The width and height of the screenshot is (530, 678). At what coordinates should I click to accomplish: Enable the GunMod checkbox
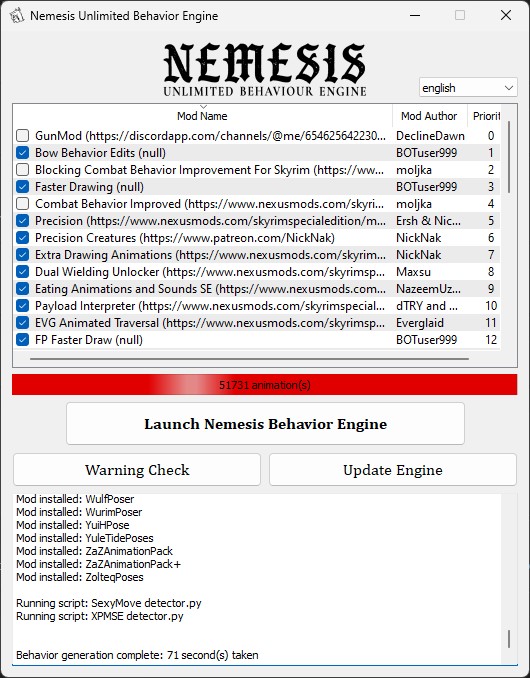[22, 136]
